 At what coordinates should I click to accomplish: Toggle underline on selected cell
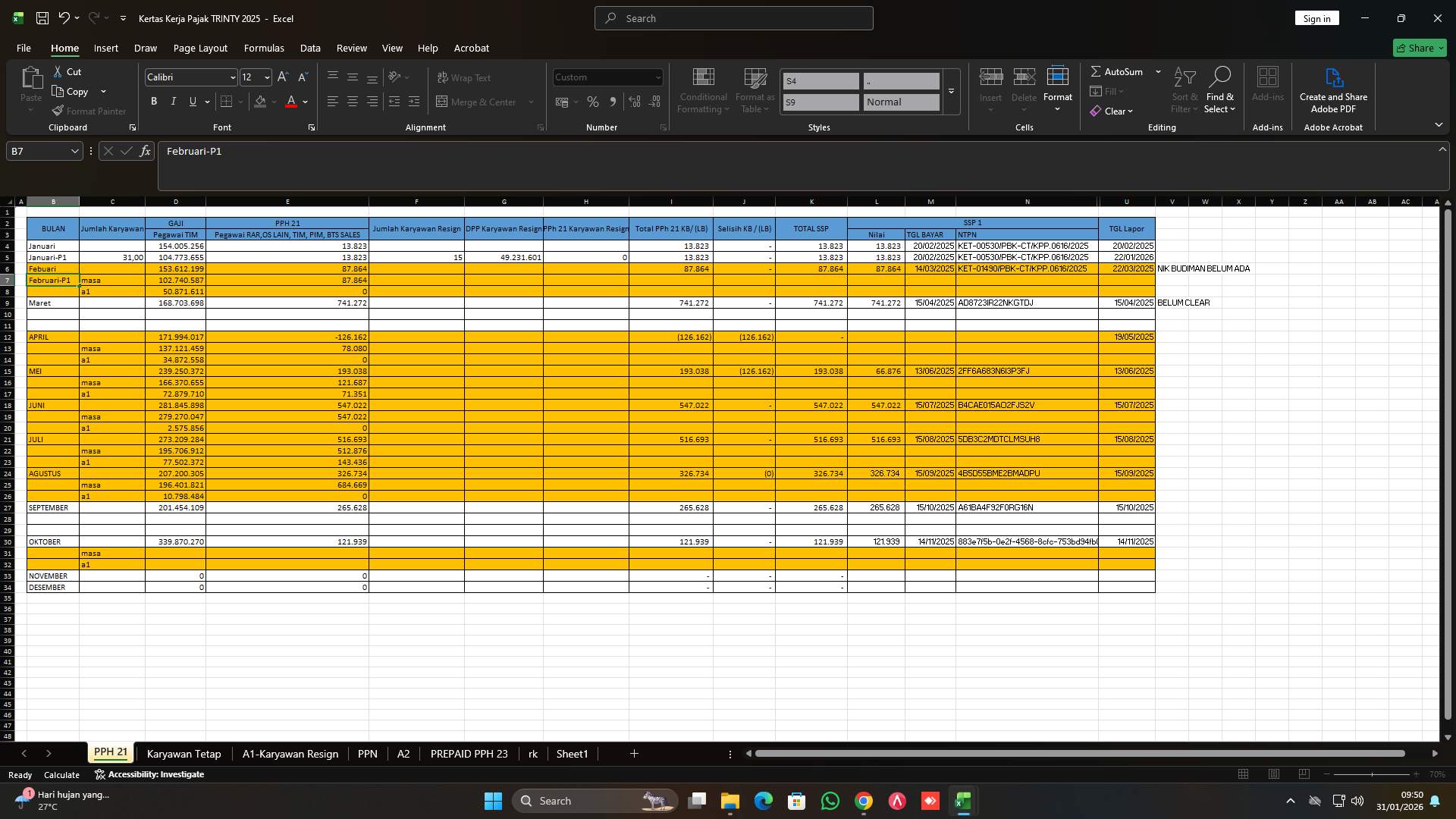point(192,100)
